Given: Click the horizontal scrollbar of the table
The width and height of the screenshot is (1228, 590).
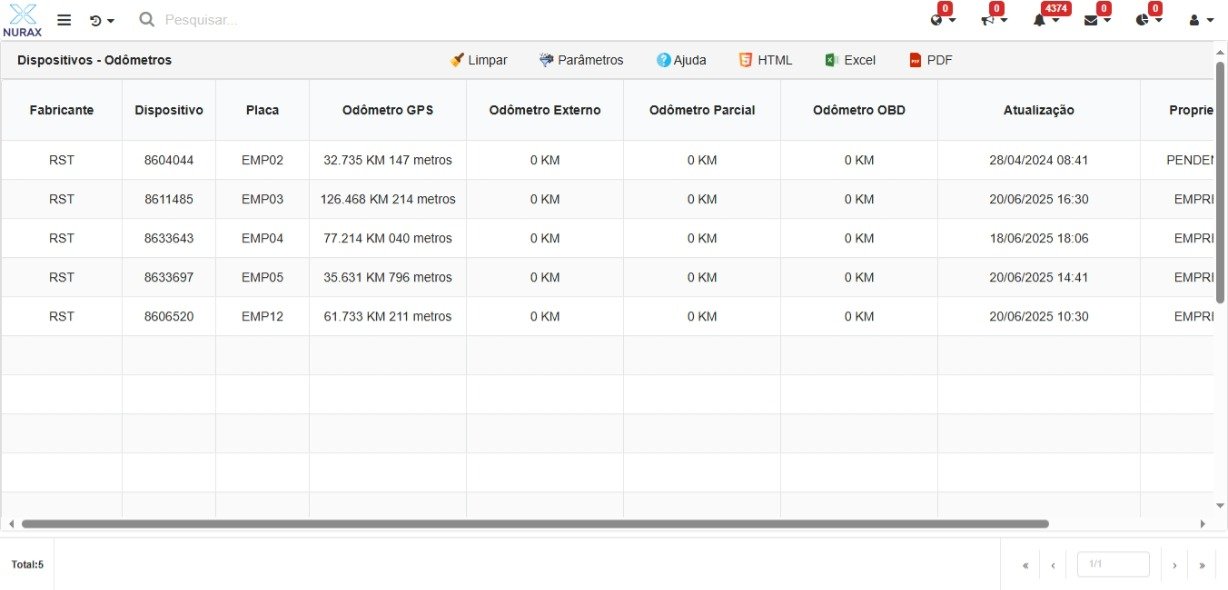Looking at the screenshot, I should (x=535, y=524).
